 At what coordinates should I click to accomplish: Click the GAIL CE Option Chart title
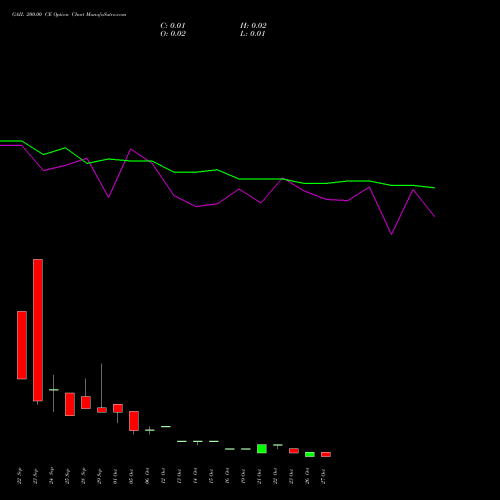[69, 15]
